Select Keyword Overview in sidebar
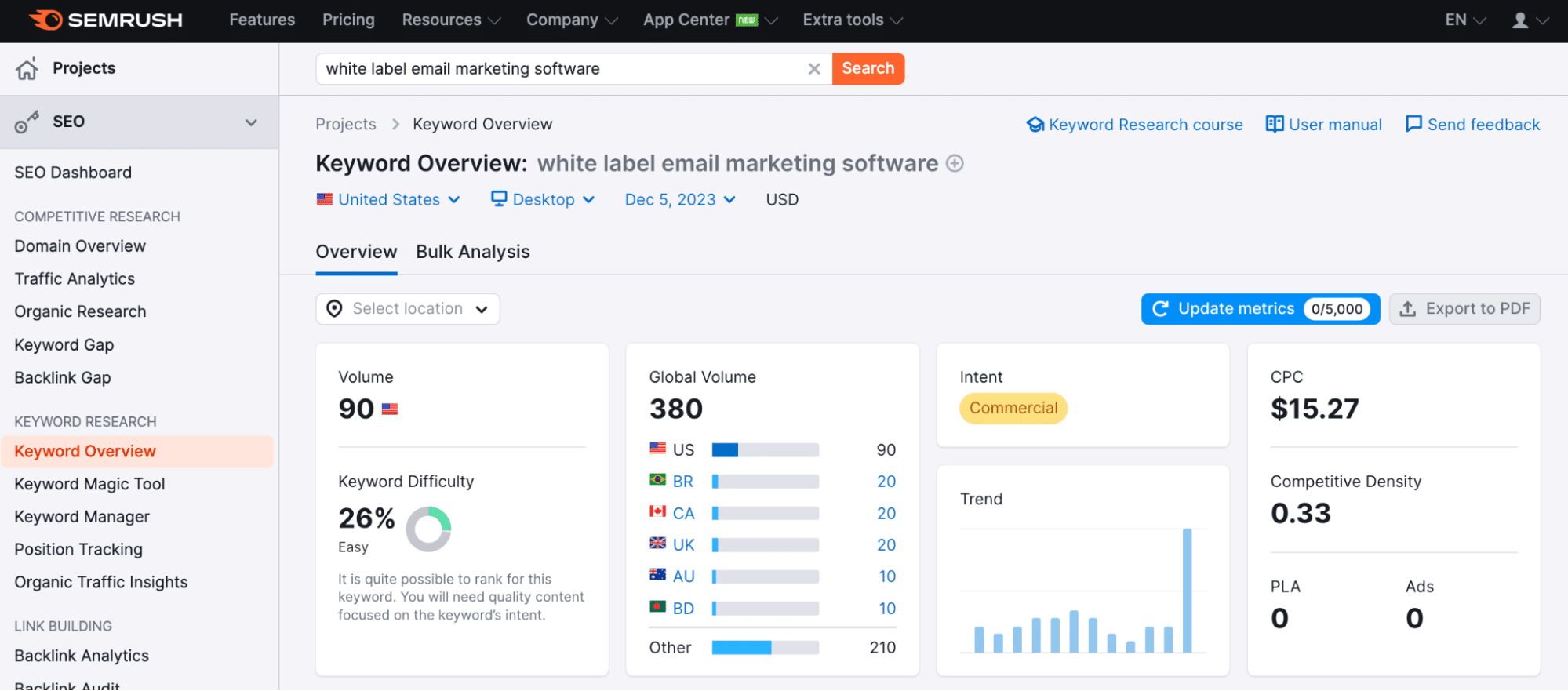The height and width of the screenshot is (691, 1568). coord(137,452)
